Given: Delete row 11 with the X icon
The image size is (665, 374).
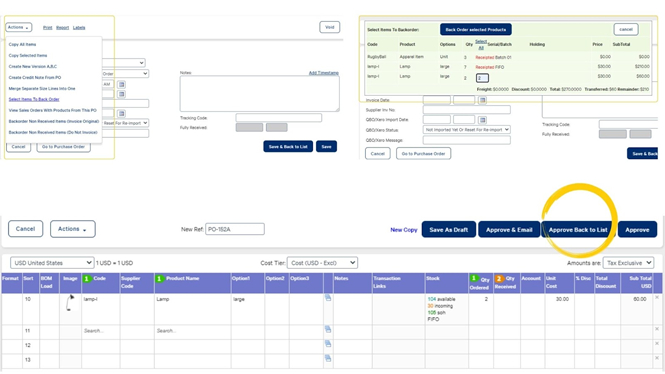Looking at the screenshot, I should coord(657,329).
